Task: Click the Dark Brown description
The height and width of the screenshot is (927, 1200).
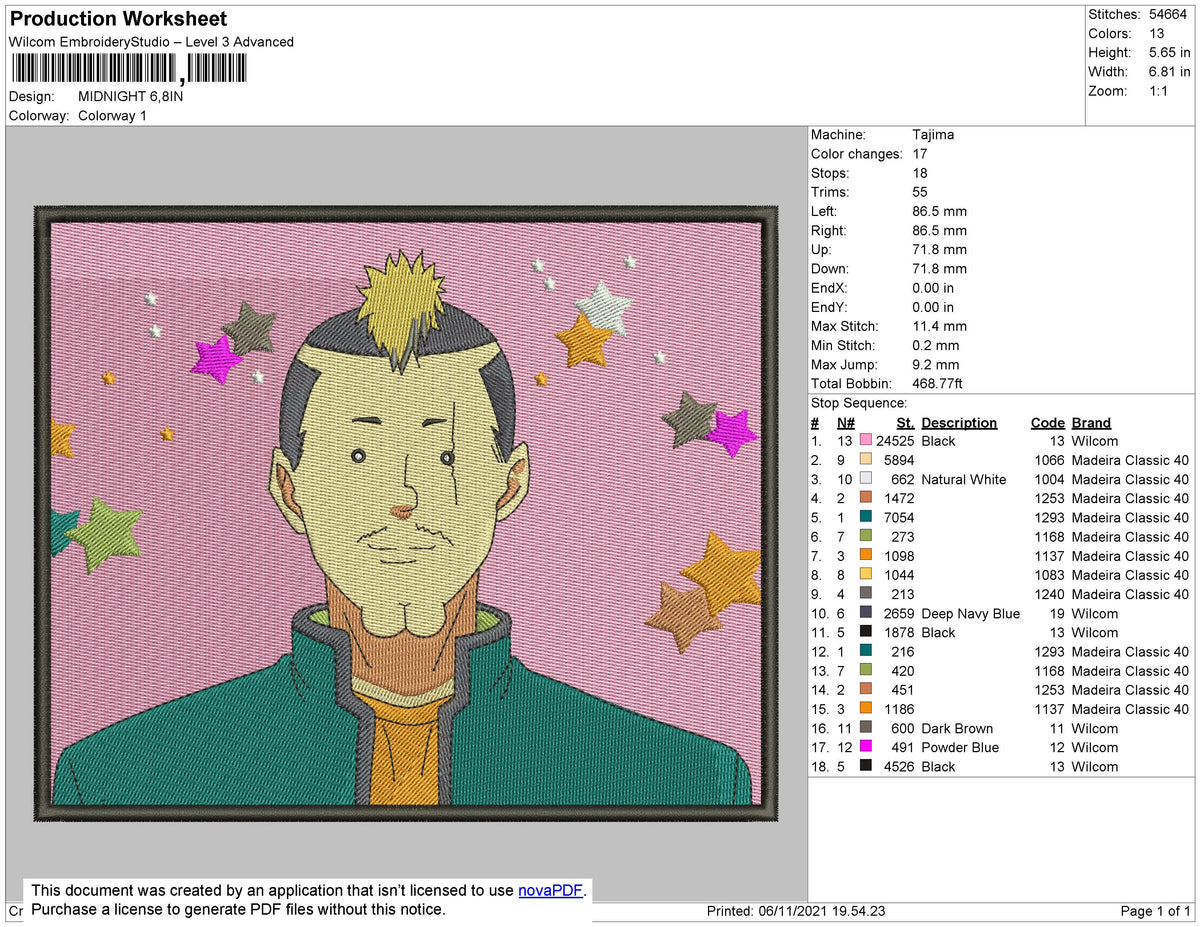Action: 958,728
